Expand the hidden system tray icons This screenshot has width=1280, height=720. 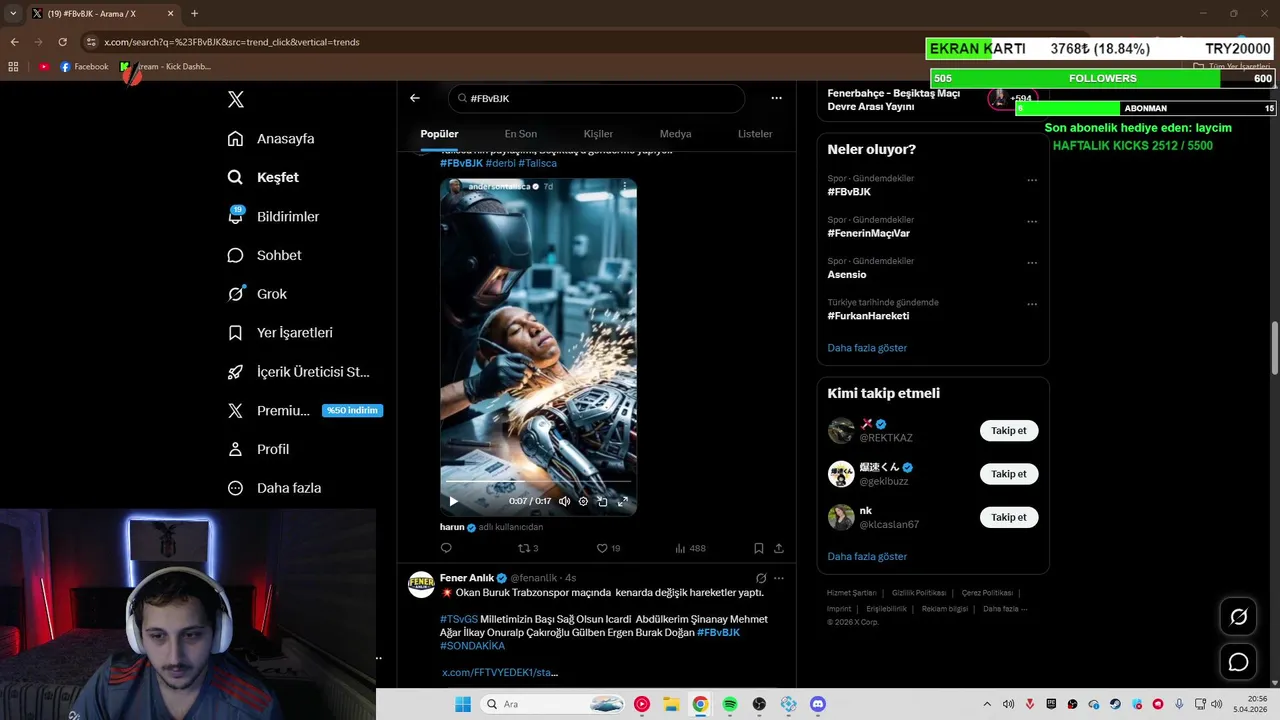click(x=987, y=704)
